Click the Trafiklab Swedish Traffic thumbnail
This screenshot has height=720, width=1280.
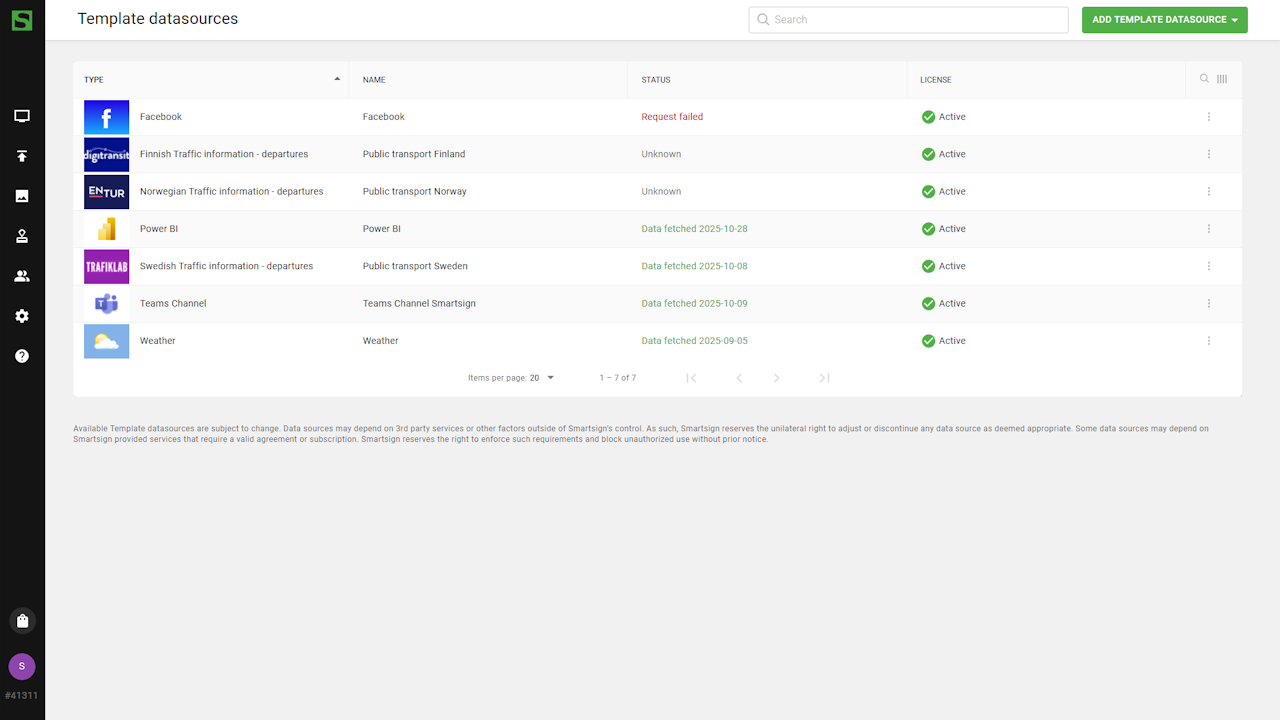click(x=106, y=266)
